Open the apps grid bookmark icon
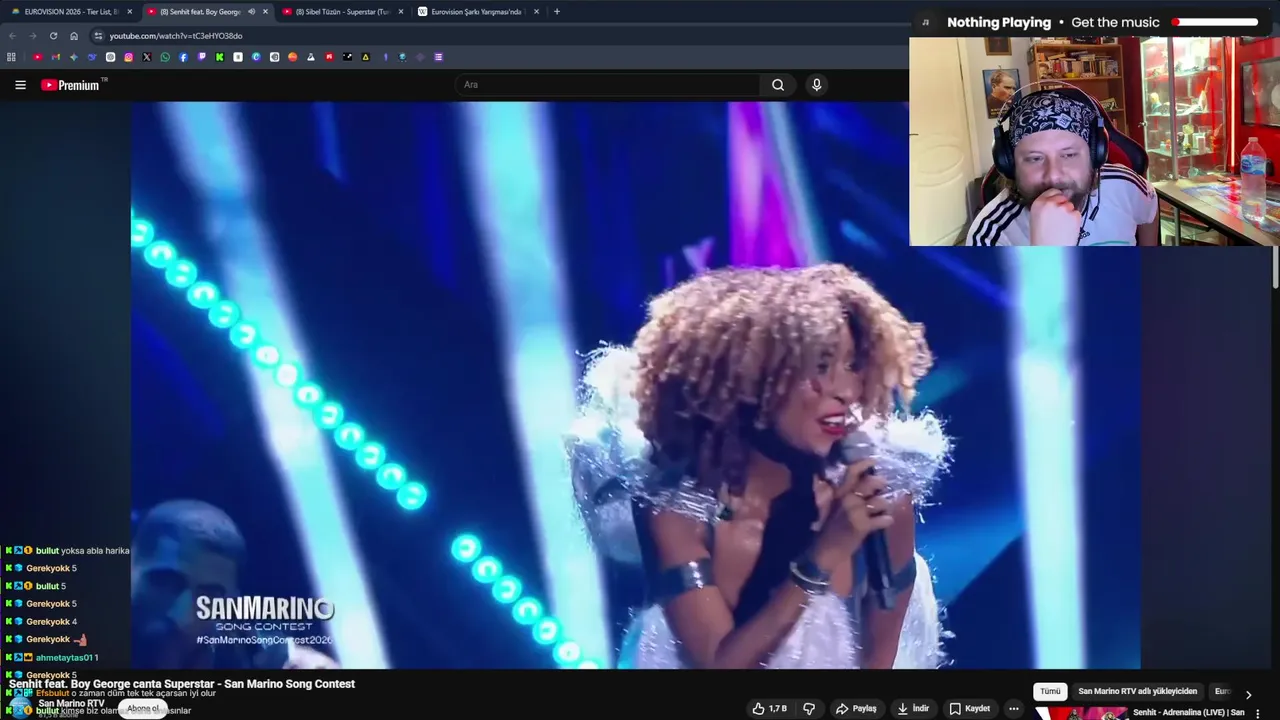The width and height of the screenshot is (1280, 720). [11, 57]
